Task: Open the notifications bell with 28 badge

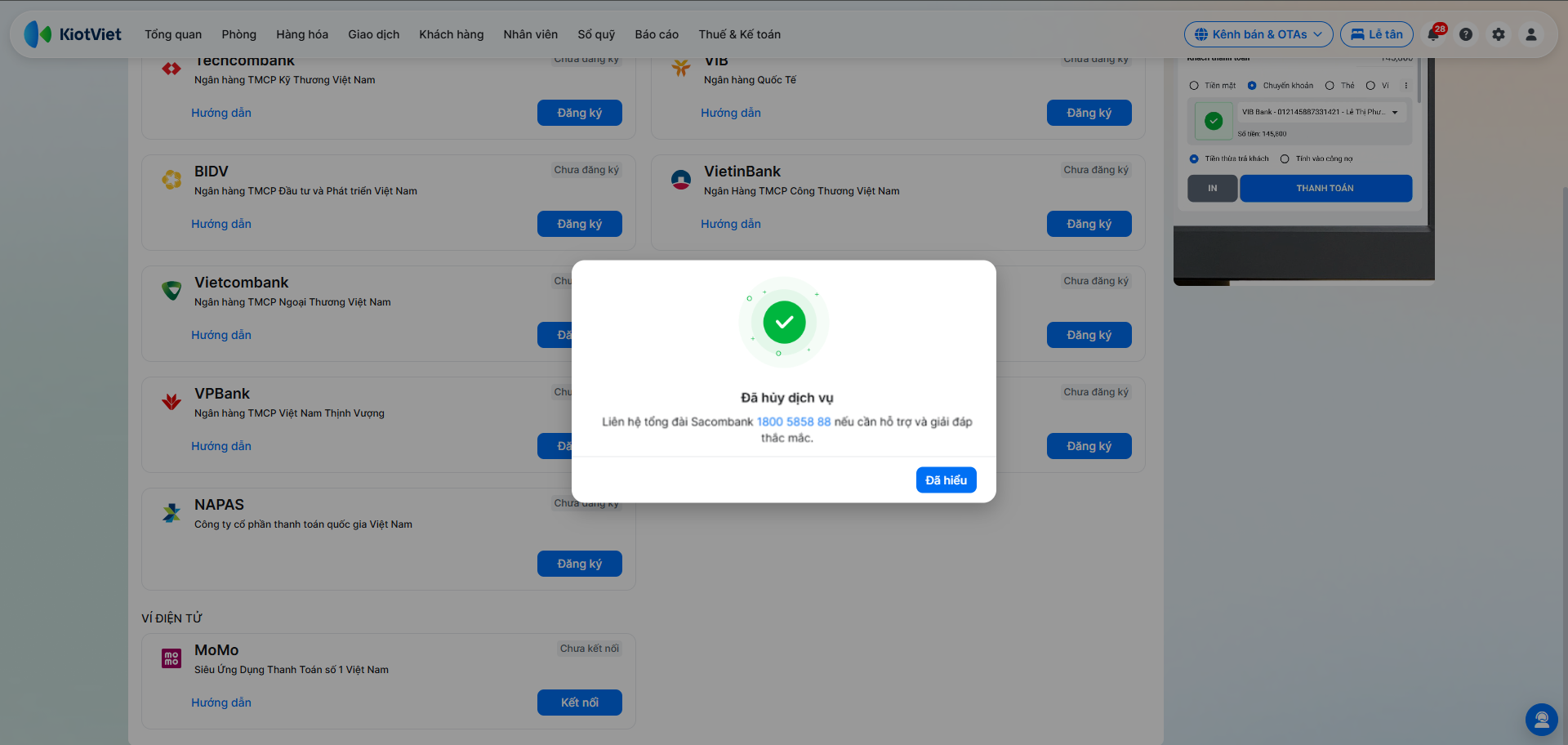Action: coord(1434,34)
